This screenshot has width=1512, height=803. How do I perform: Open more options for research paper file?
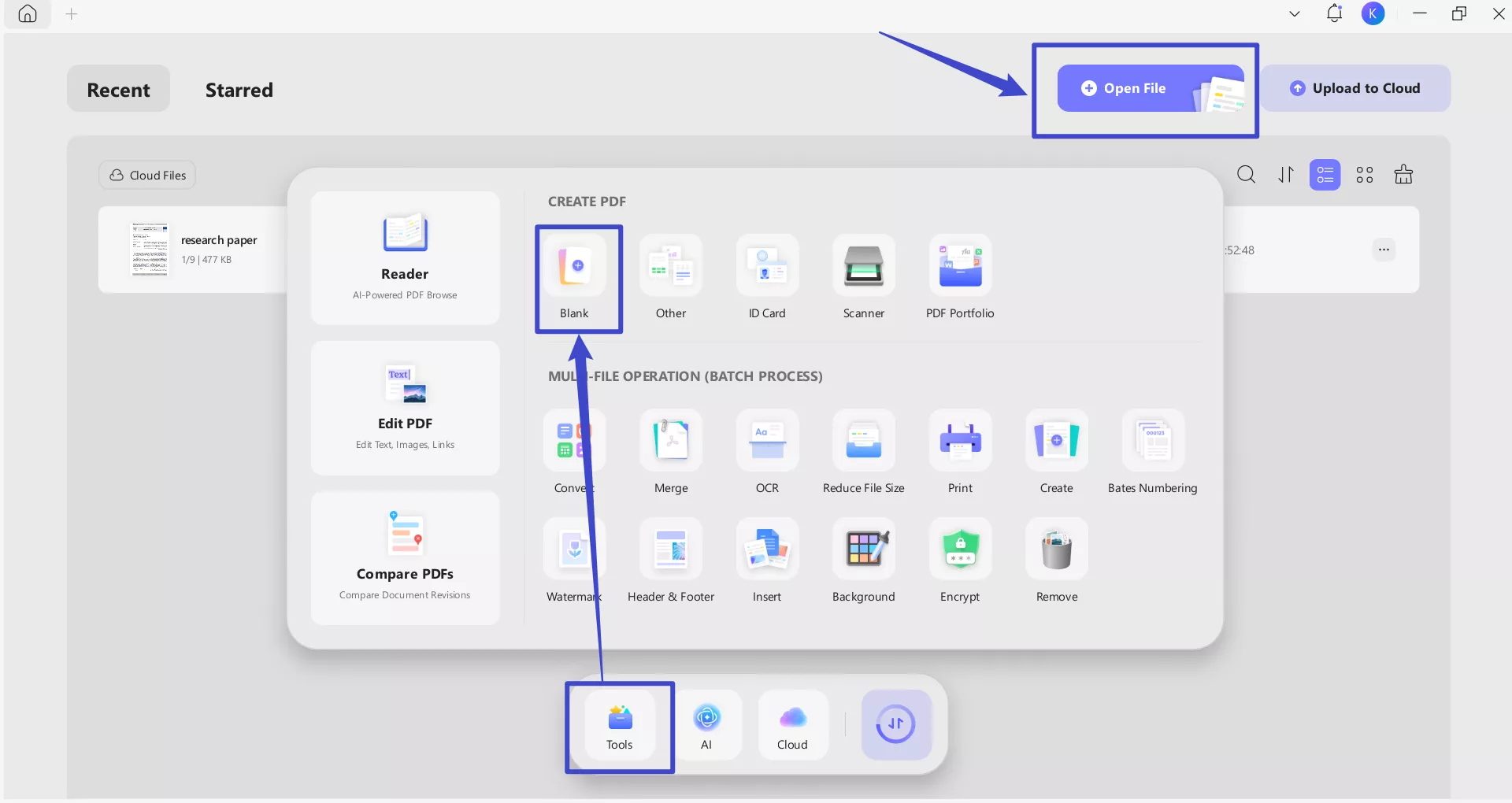point(1384,250)
